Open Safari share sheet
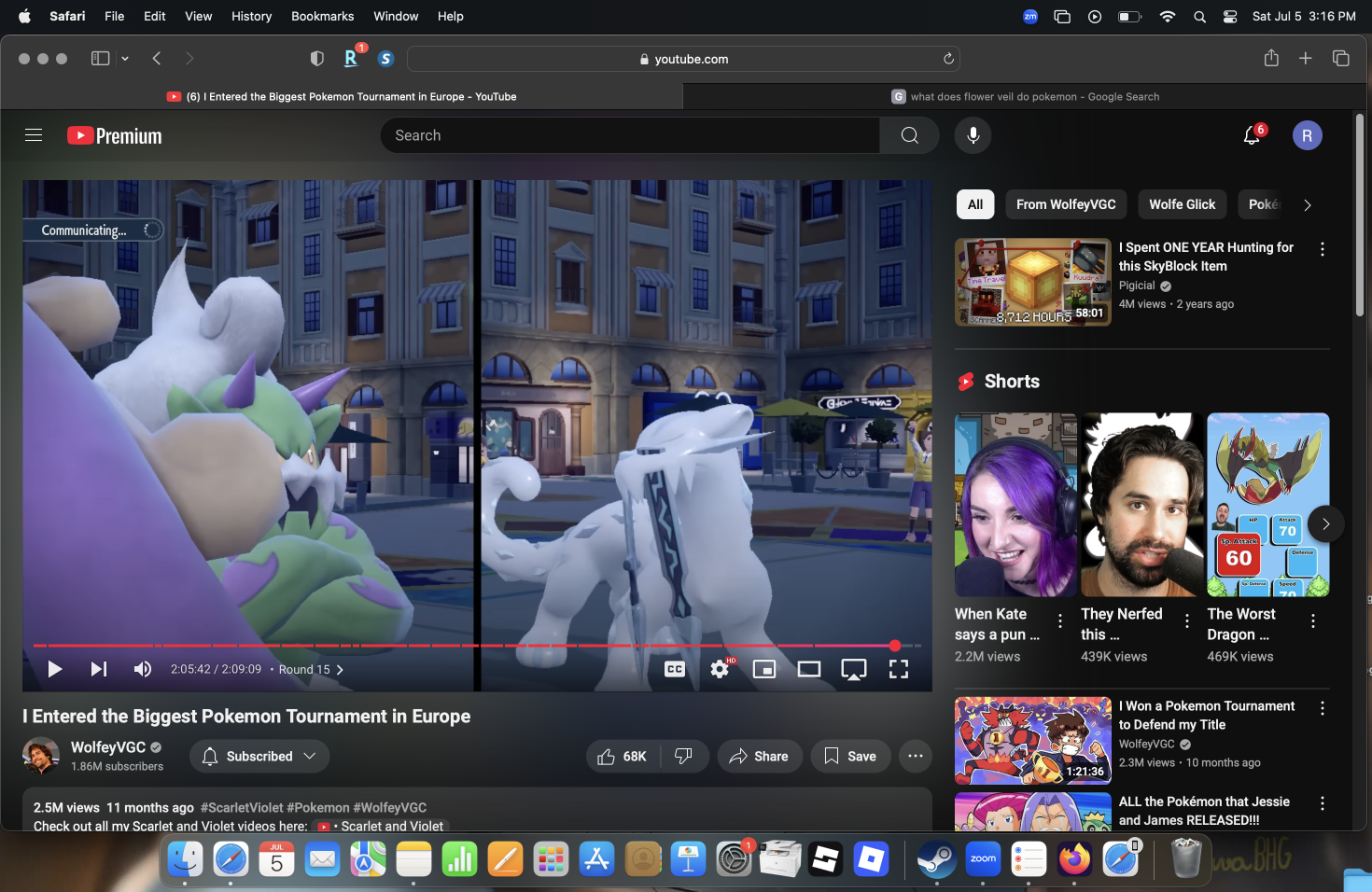This screenshot has height=892, width=1372. pos(1271,58)
